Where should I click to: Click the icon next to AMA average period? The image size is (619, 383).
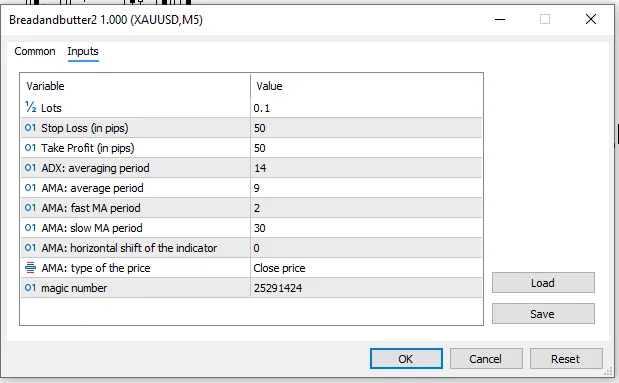[x=30, y=188]
